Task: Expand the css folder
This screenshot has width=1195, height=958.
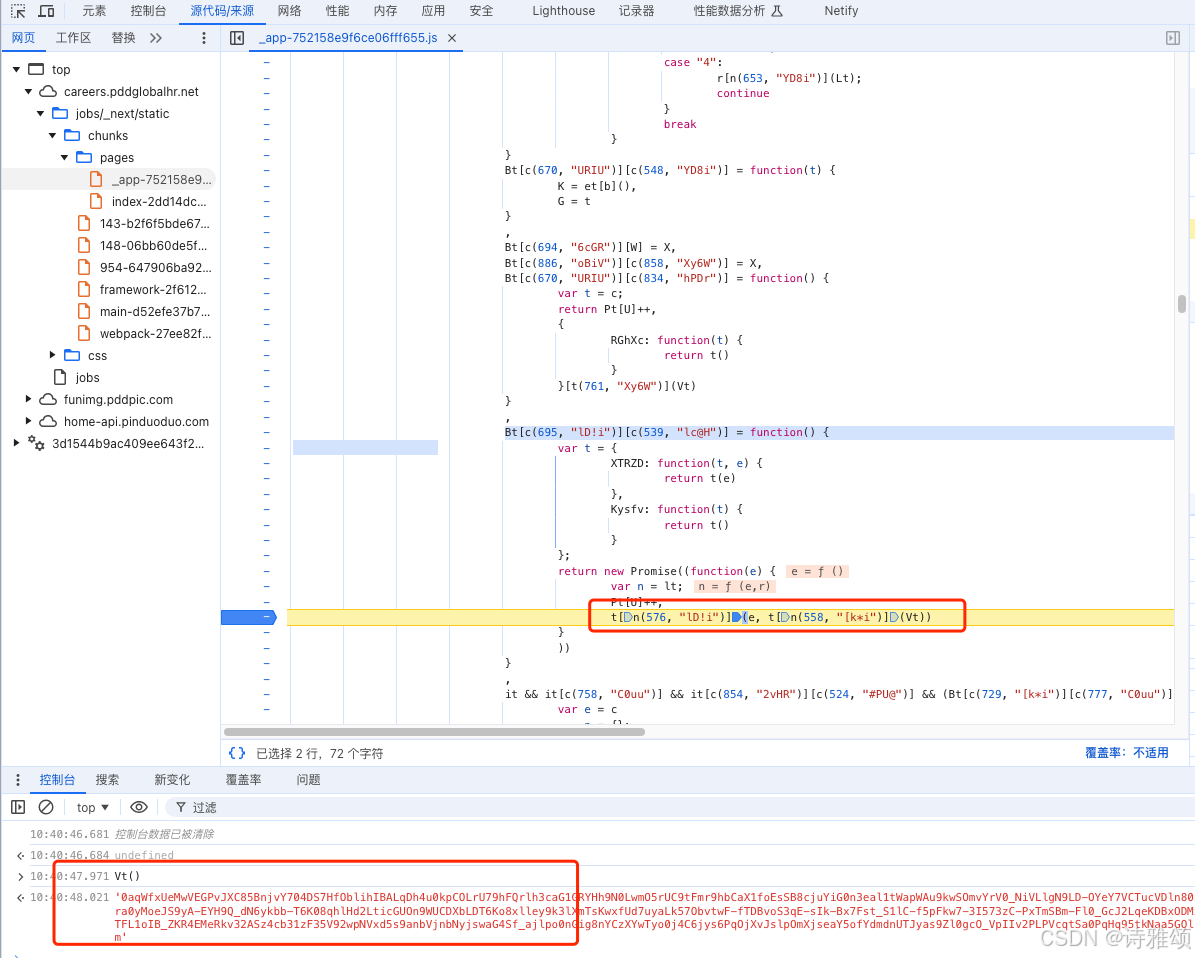Action: [x=53, y=355]
